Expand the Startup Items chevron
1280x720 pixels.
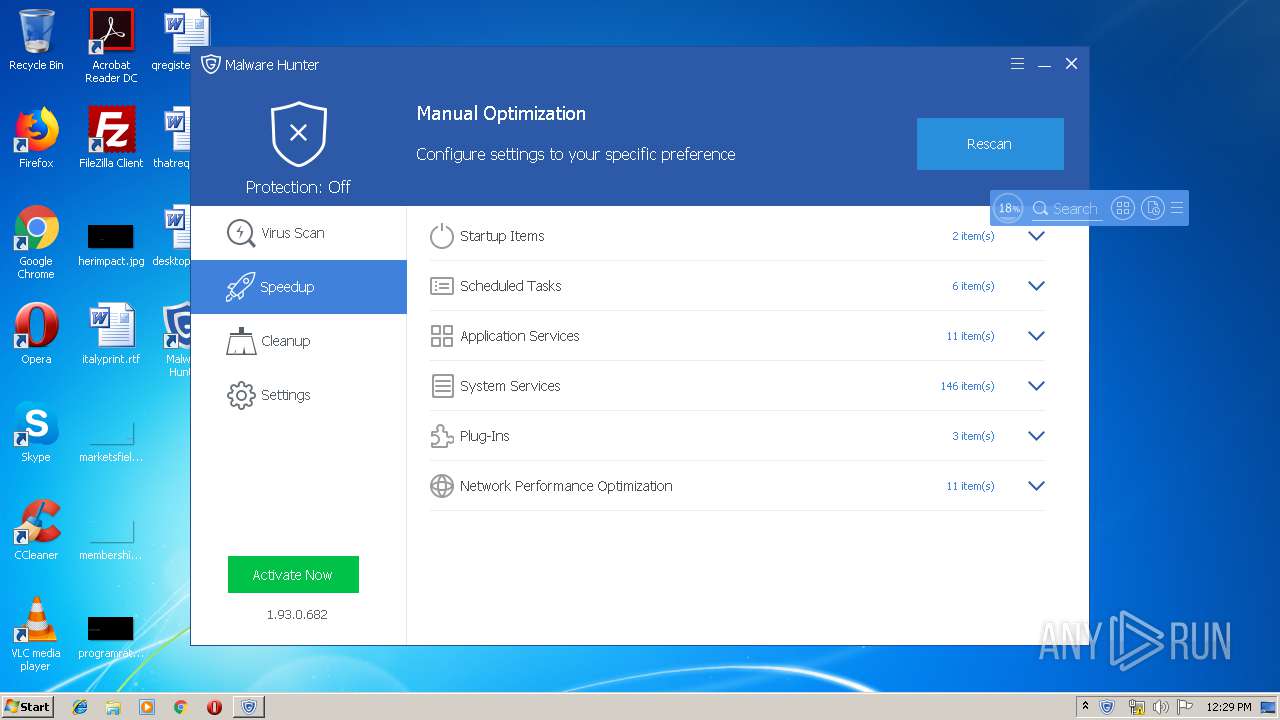(x=1036, y=236)
